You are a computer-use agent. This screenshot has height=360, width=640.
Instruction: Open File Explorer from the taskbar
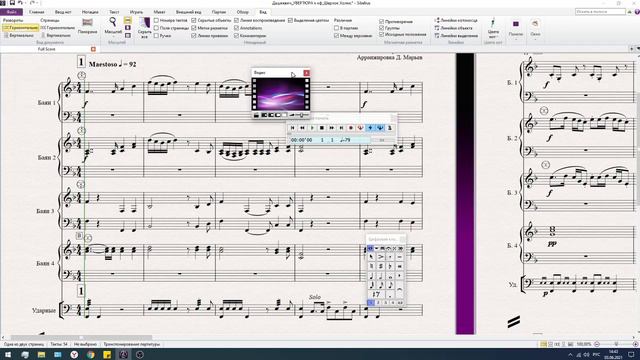point(41,354)
